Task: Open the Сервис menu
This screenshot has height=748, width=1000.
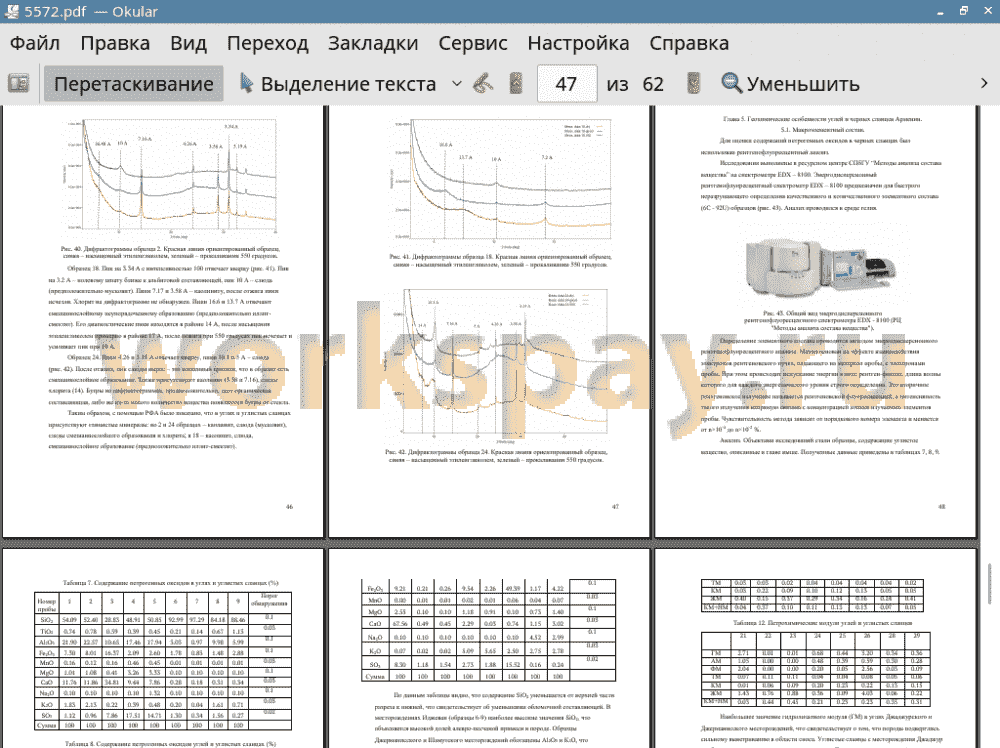Action: click(x=473, y=43)
